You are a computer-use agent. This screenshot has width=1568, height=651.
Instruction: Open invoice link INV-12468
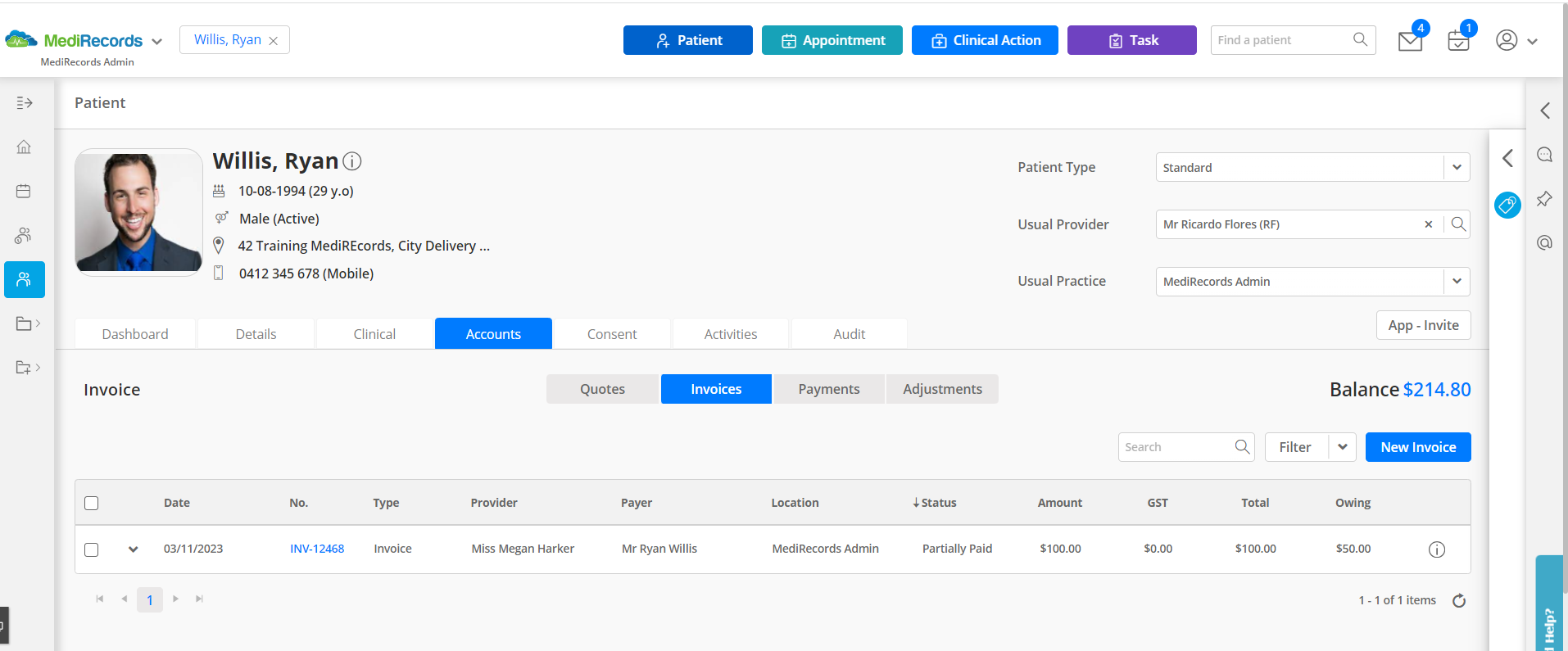pos(317,549)
